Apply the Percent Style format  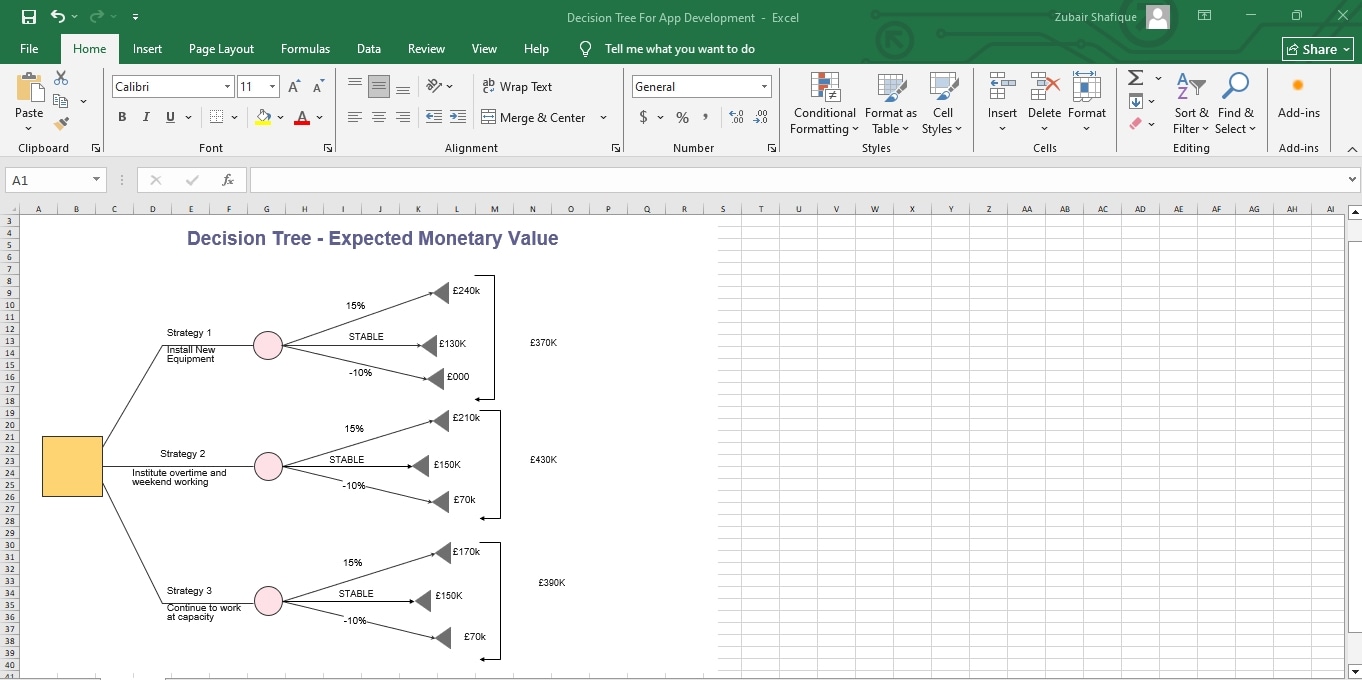coord(681,117)
